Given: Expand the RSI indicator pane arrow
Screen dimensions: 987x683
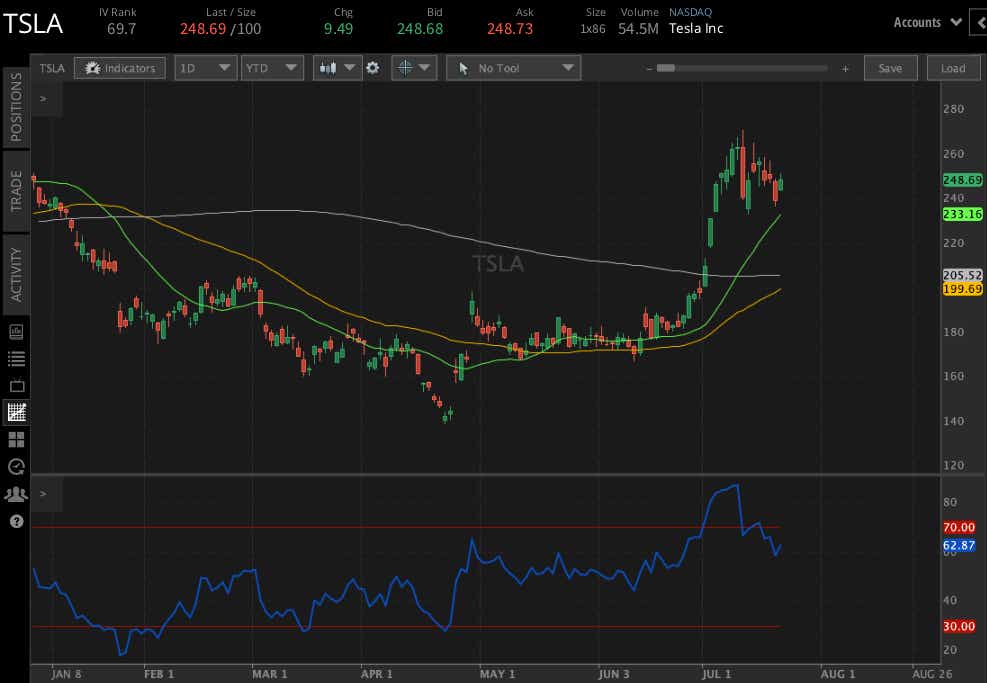Looking at the screenshot, I should pos(43,494).
